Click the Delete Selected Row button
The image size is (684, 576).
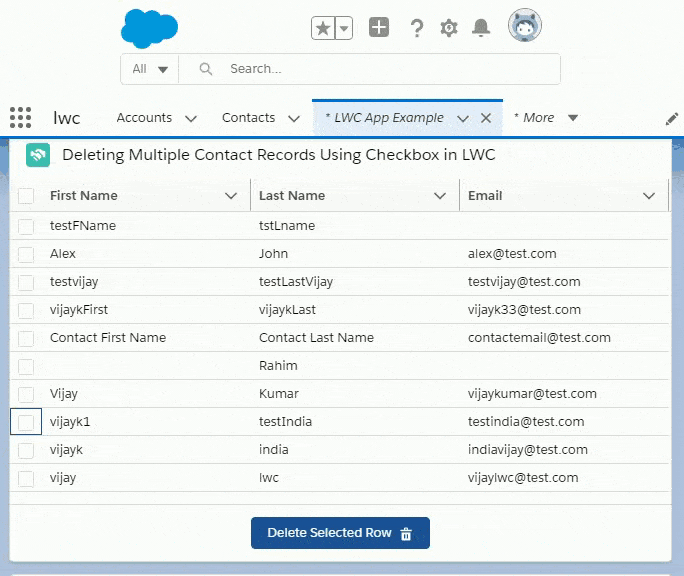(340, 533)
